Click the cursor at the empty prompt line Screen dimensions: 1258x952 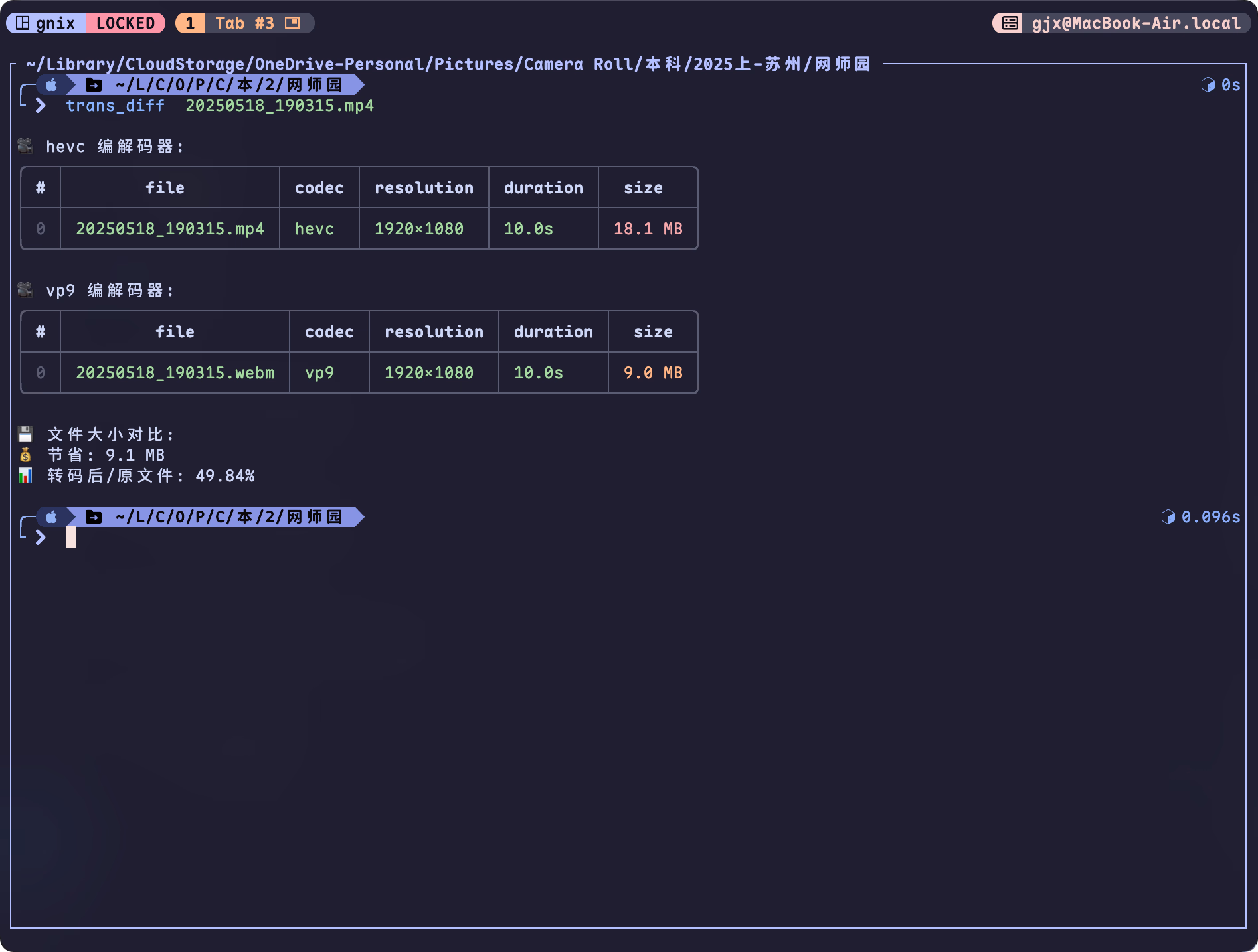pos(70,538)
